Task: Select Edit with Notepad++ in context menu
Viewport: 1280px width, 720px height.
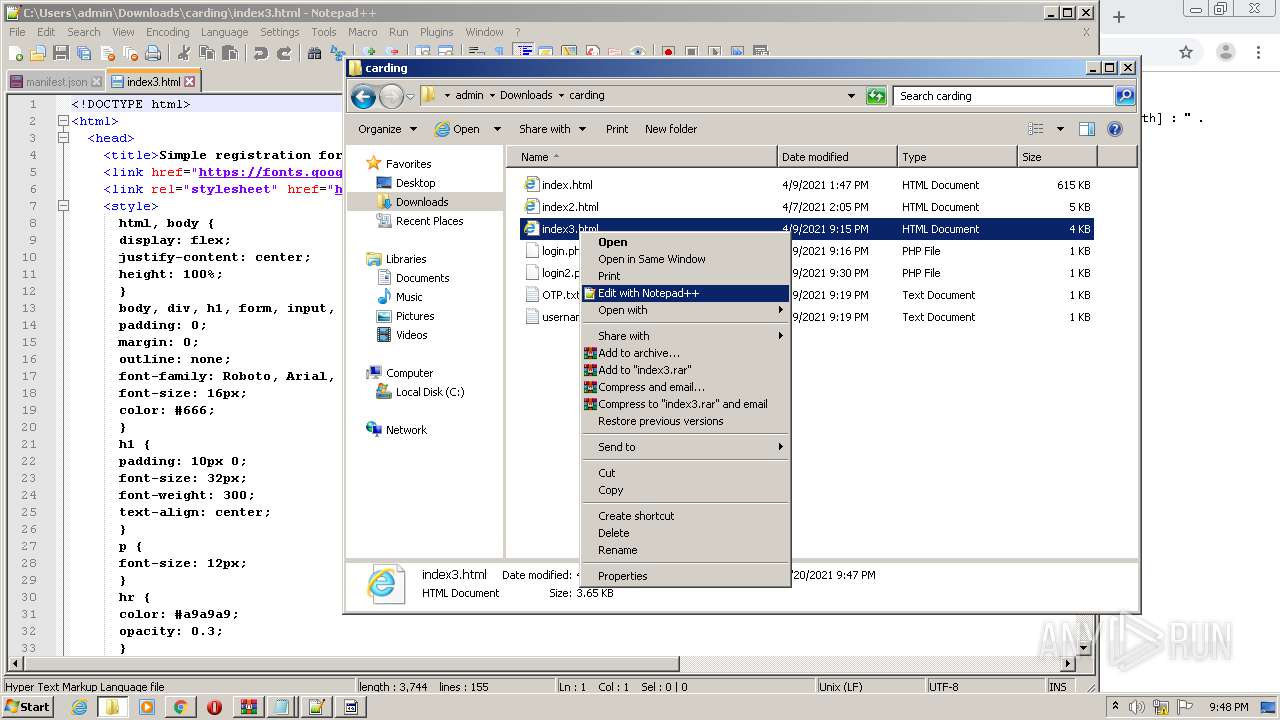Action: pos(686,293)
